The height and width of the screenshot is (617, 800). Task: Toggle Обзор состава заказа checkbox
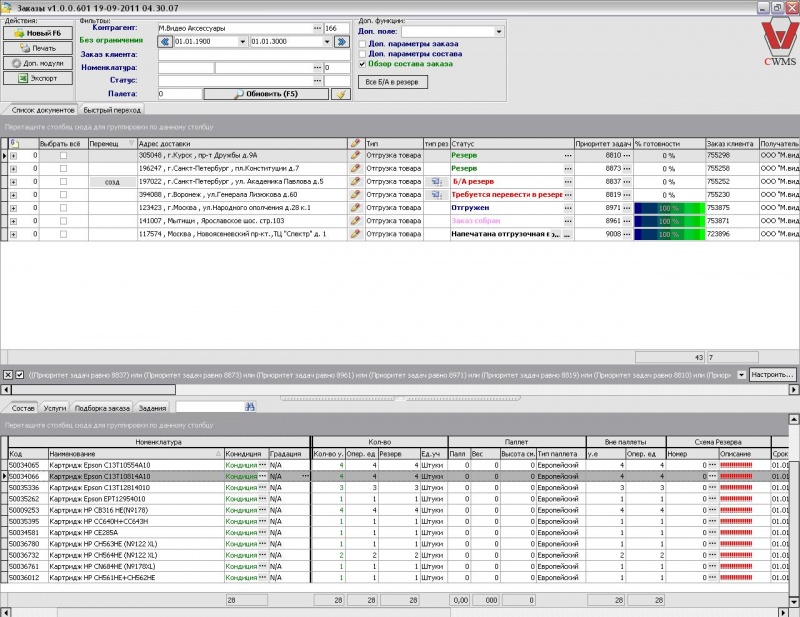point(362,63)
